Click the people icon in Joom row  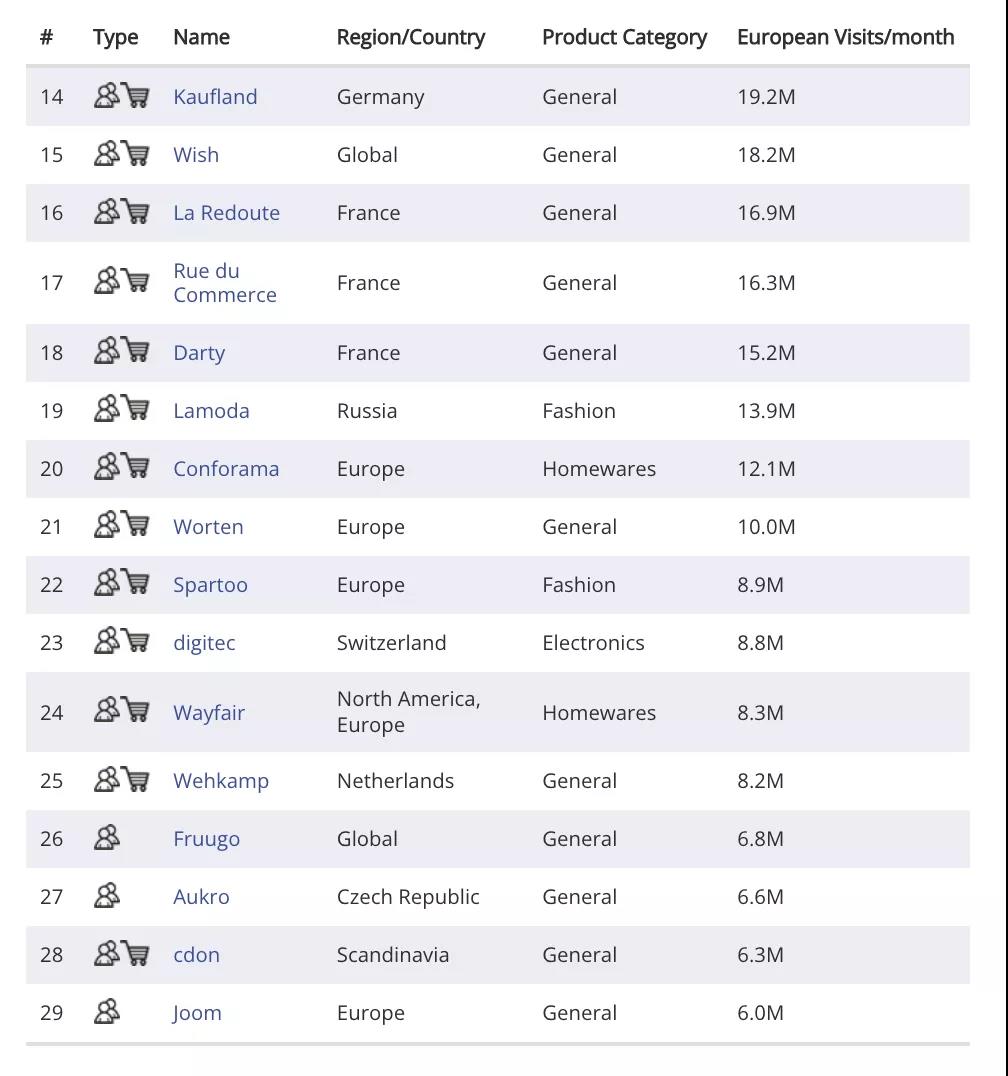107,1011
